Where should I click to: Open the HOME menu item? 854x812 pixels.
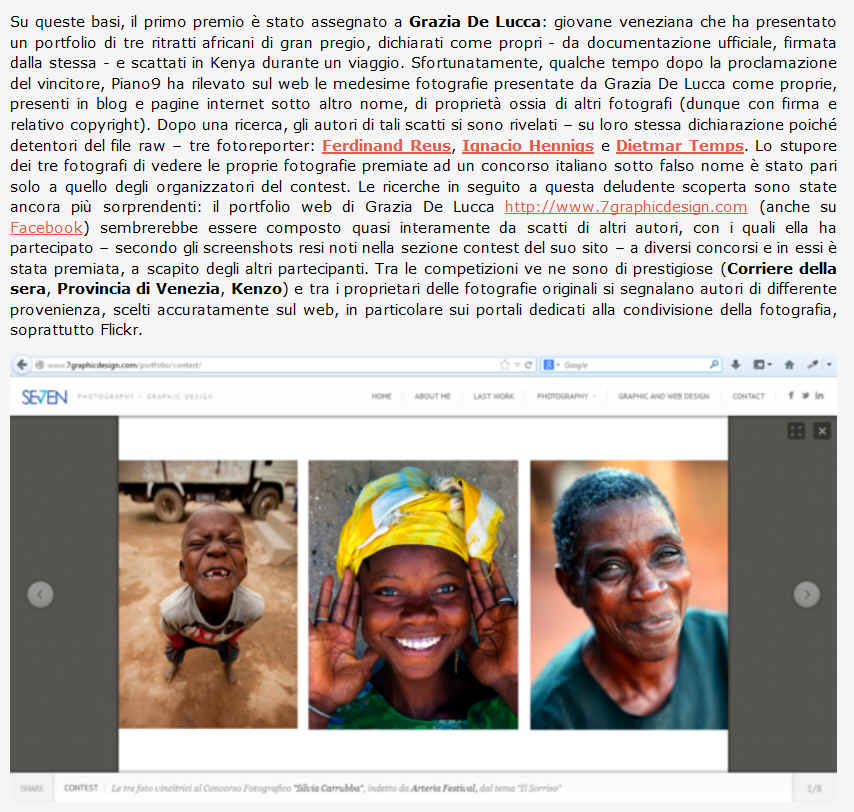381,396
